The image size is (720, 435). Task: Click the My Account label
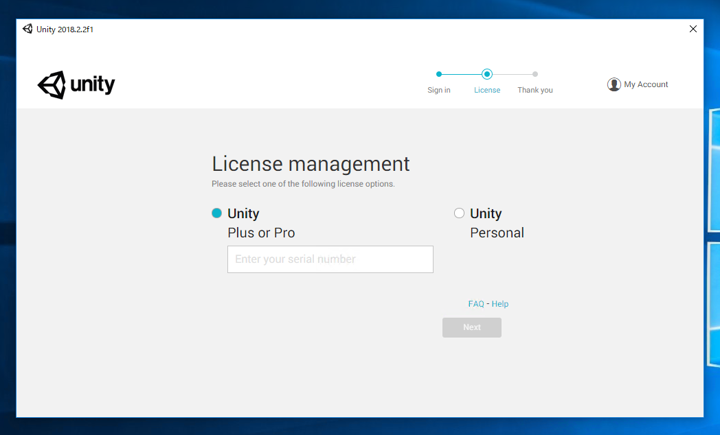coord(646,85)
